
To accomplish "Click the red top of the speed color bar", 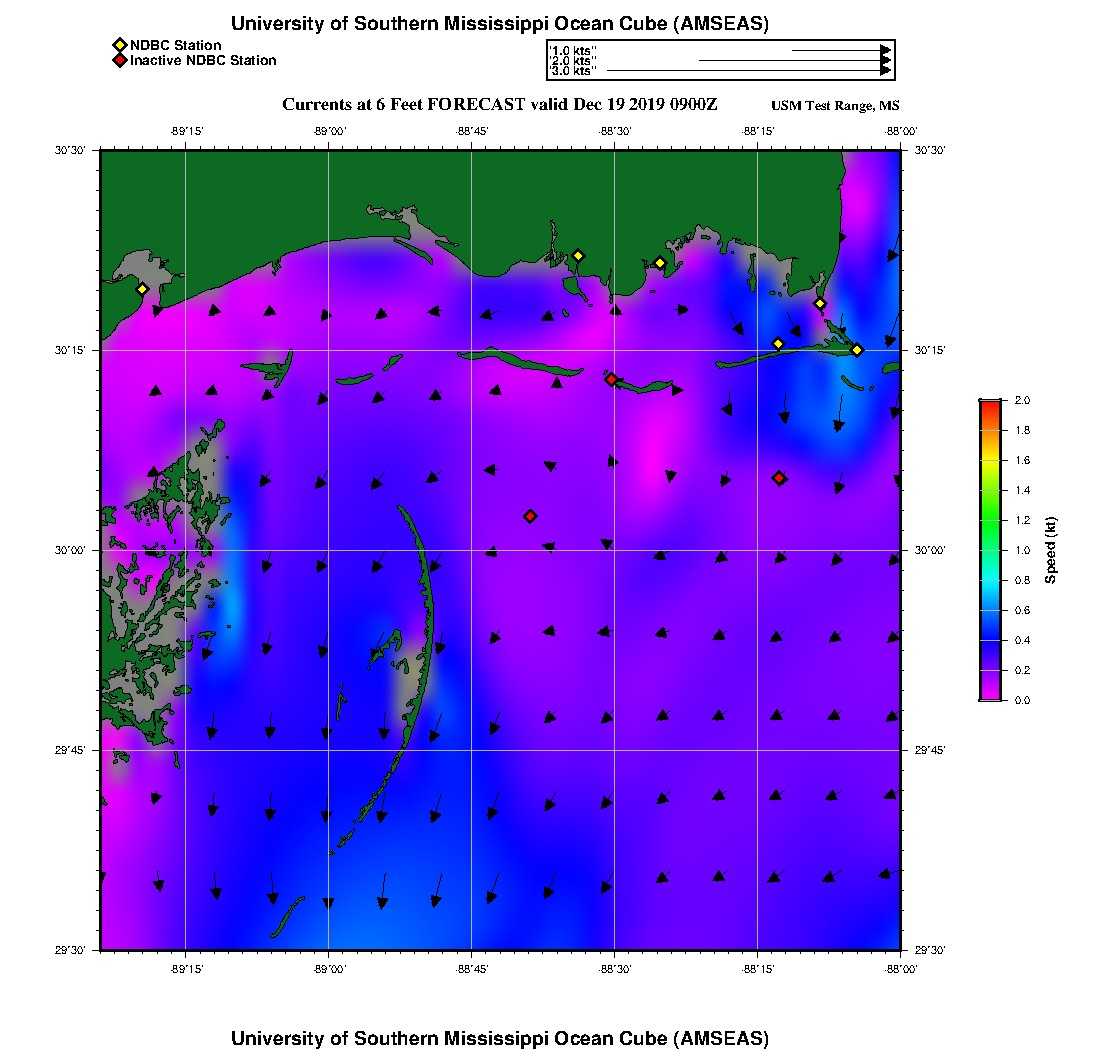I will (989, 404).
